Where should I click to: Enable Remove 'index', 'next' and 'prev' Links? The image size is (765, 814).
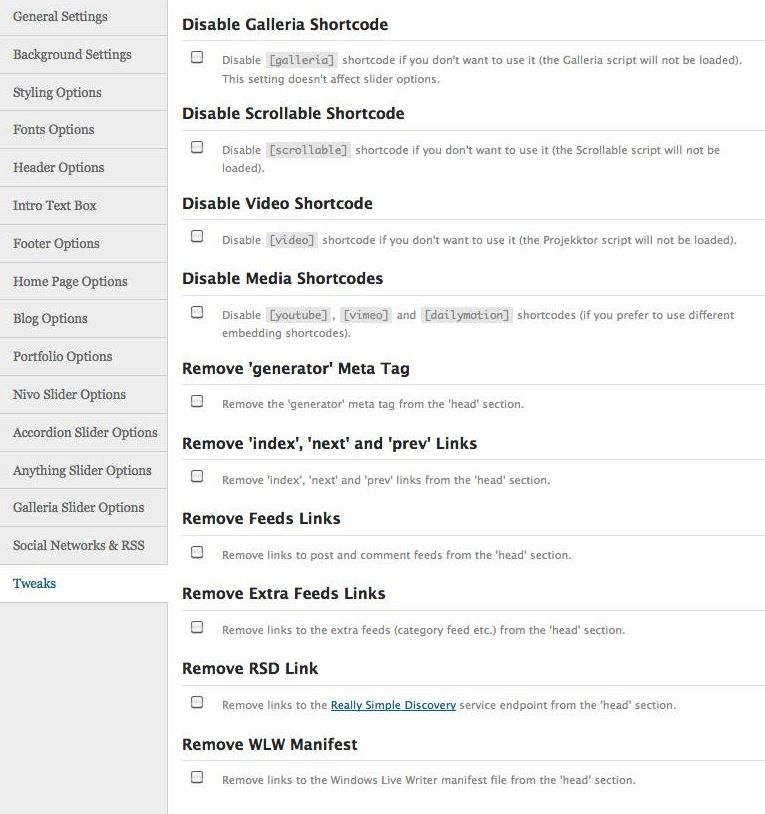[x=197, y=477]
